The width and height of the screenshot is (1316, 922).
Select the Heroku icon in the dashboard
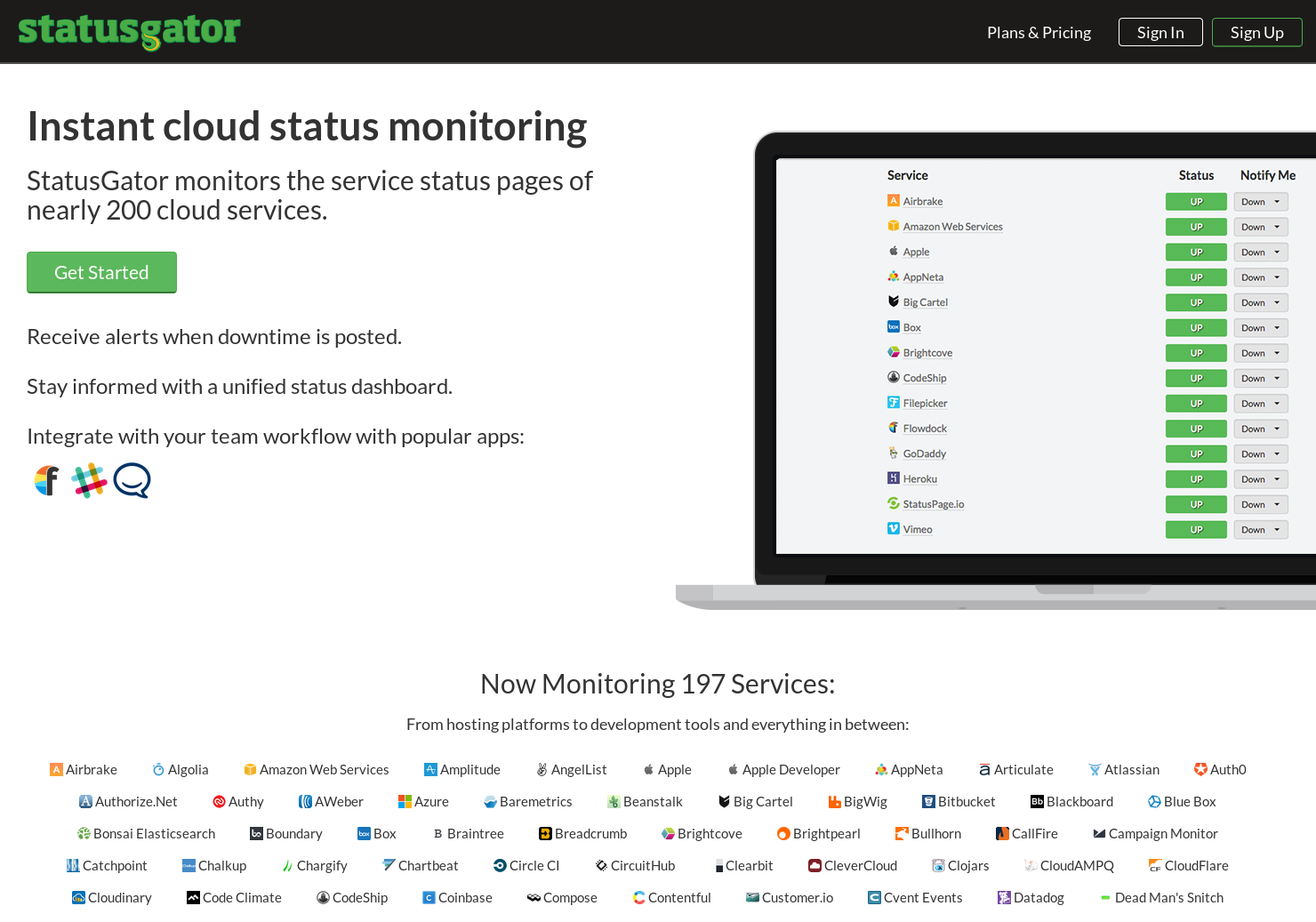tap(893, 478)
